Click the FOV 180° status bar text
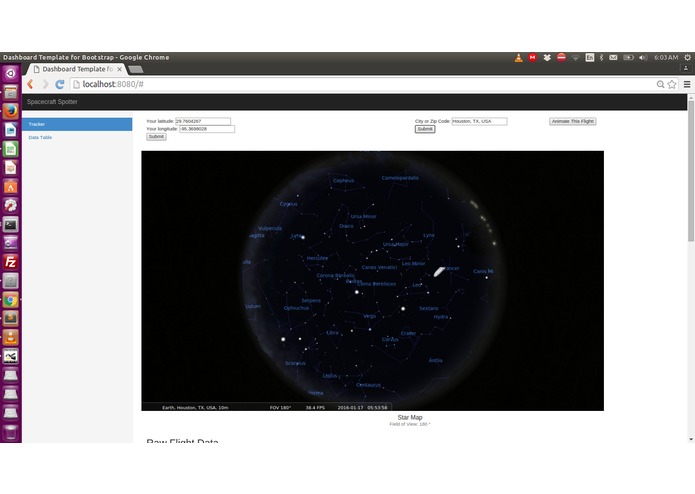 (280, 408)
